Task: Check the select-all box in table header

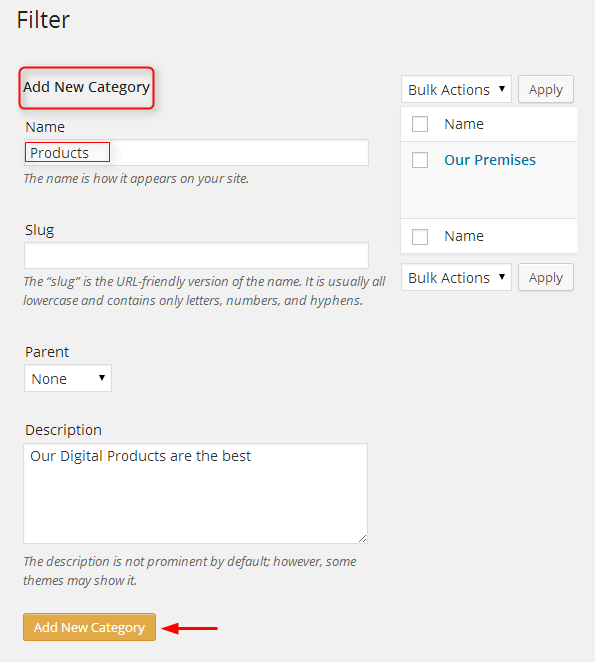Action: (x=420, y=124)
